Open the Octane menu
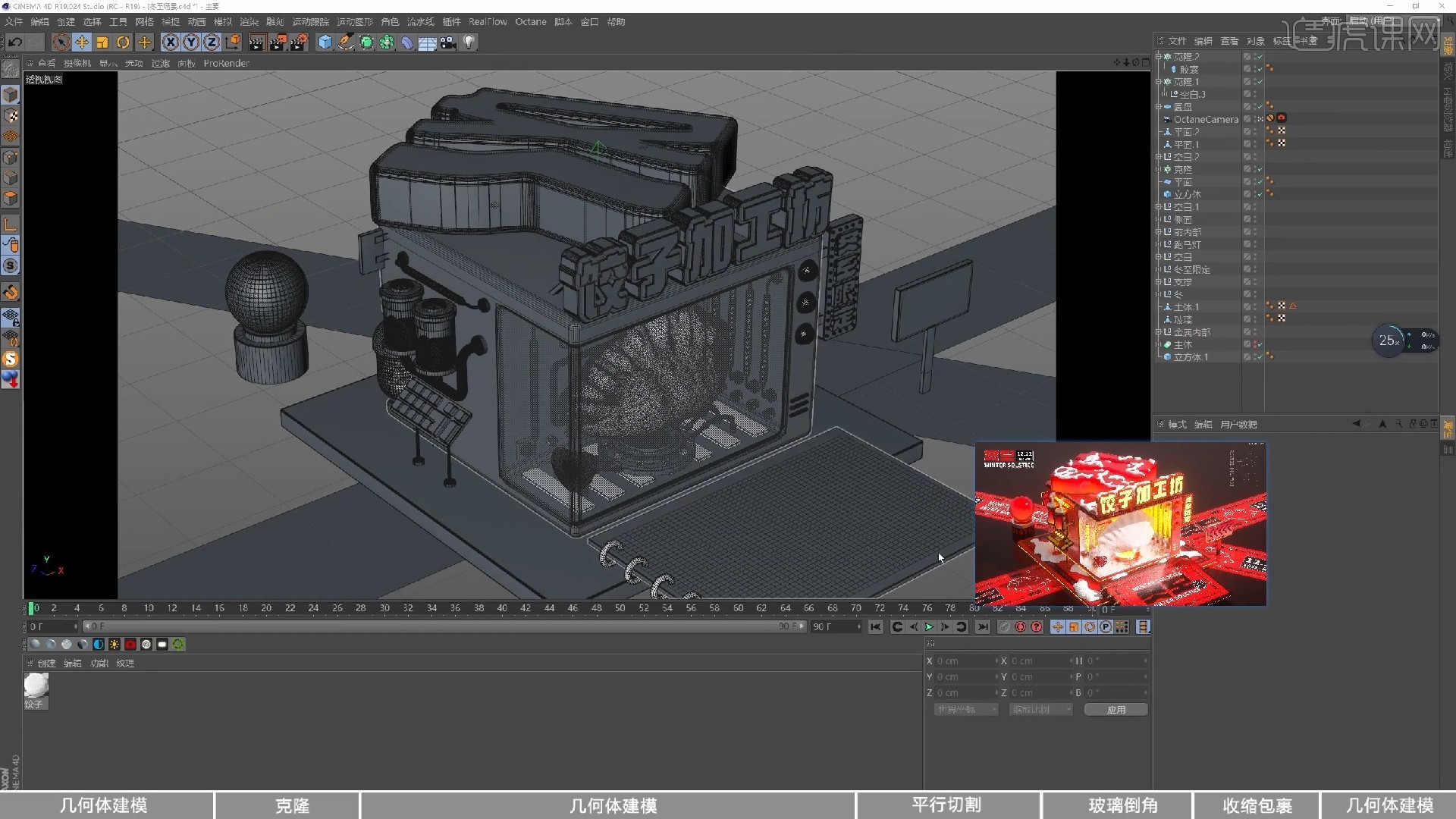Image resolution: width=1456 pixels, height=819 pixels. [531, 22]
